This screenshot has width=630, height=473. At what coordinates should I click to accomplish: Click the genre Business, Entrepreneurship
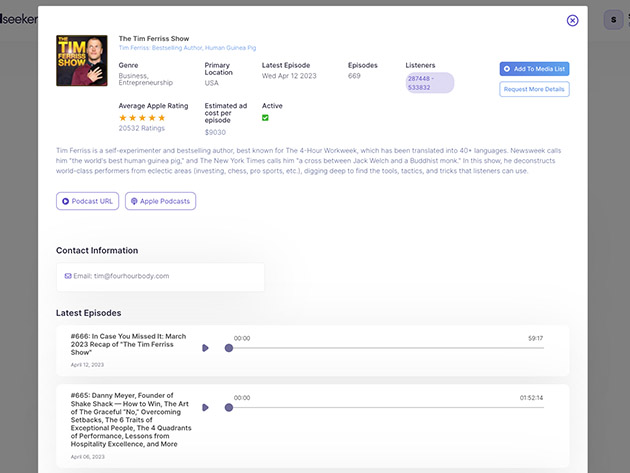coord(145,79)
